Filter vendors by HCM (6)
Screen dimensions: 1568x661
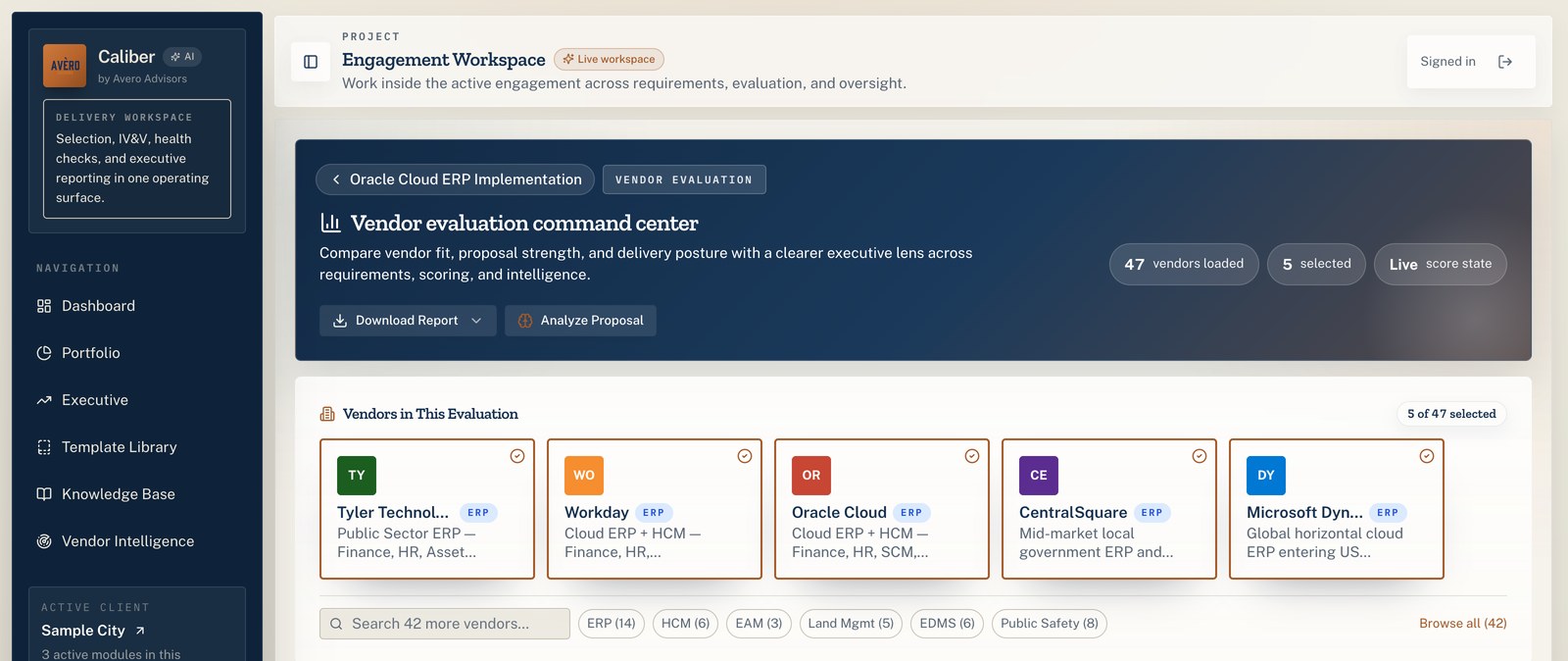[x=685, y=624]
